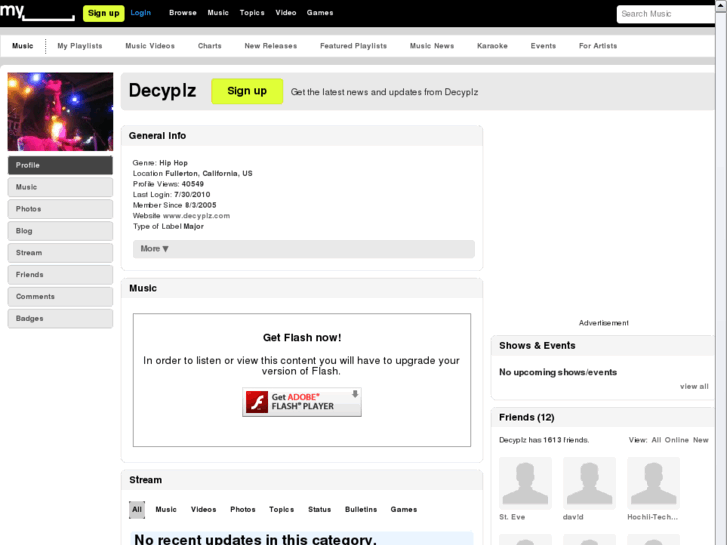Click the St. Eve name link
Image resolution: width=727 pixels, height=545 pixels.
[512, 517]
